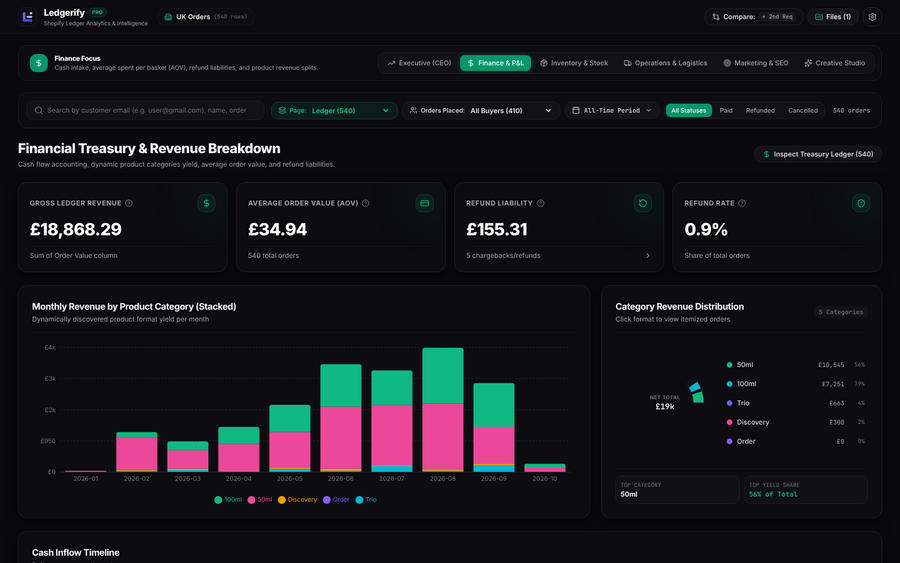Image resolution: width=900 pixels, height=563 pixels.
Task: Go to Marketing & SEO tab
Action: (755, 63)
